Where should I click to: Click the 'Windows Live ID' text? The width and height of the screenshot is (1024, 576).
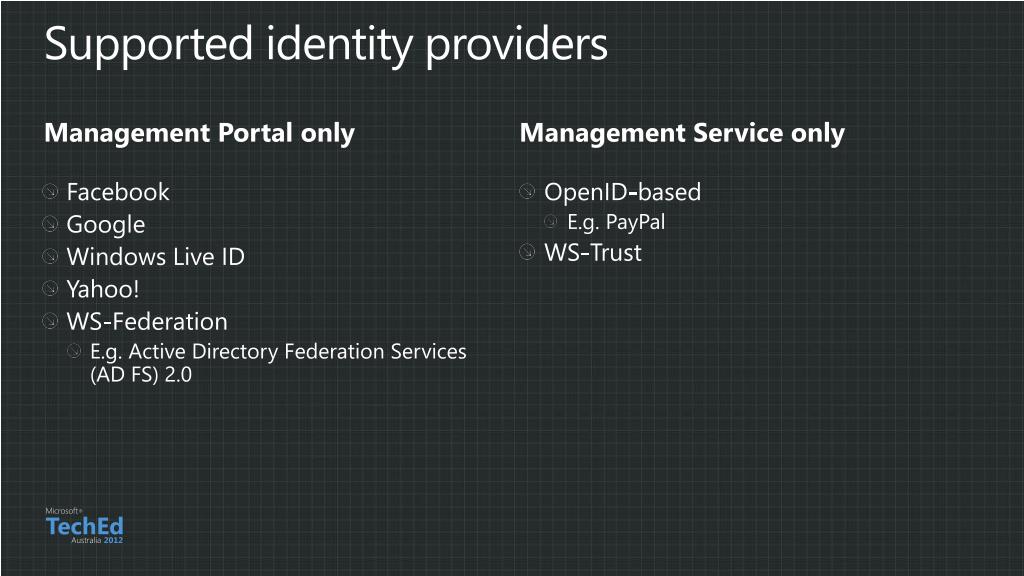(155, 257)
